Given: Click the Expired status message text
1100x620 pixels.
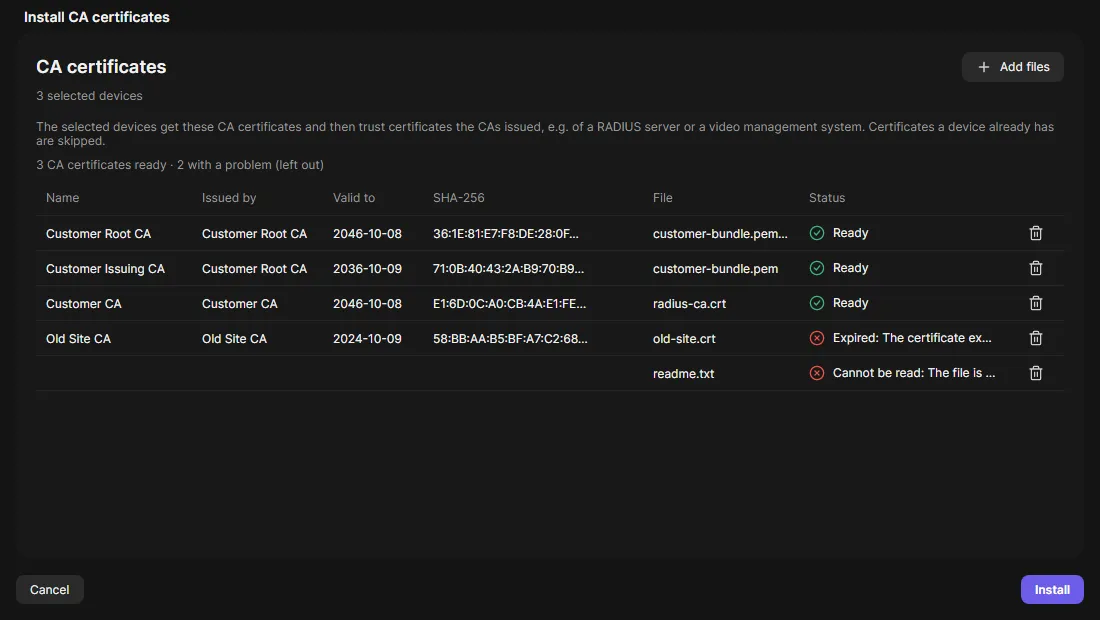Looking at the screenshot, I should [x=912, y=338].
